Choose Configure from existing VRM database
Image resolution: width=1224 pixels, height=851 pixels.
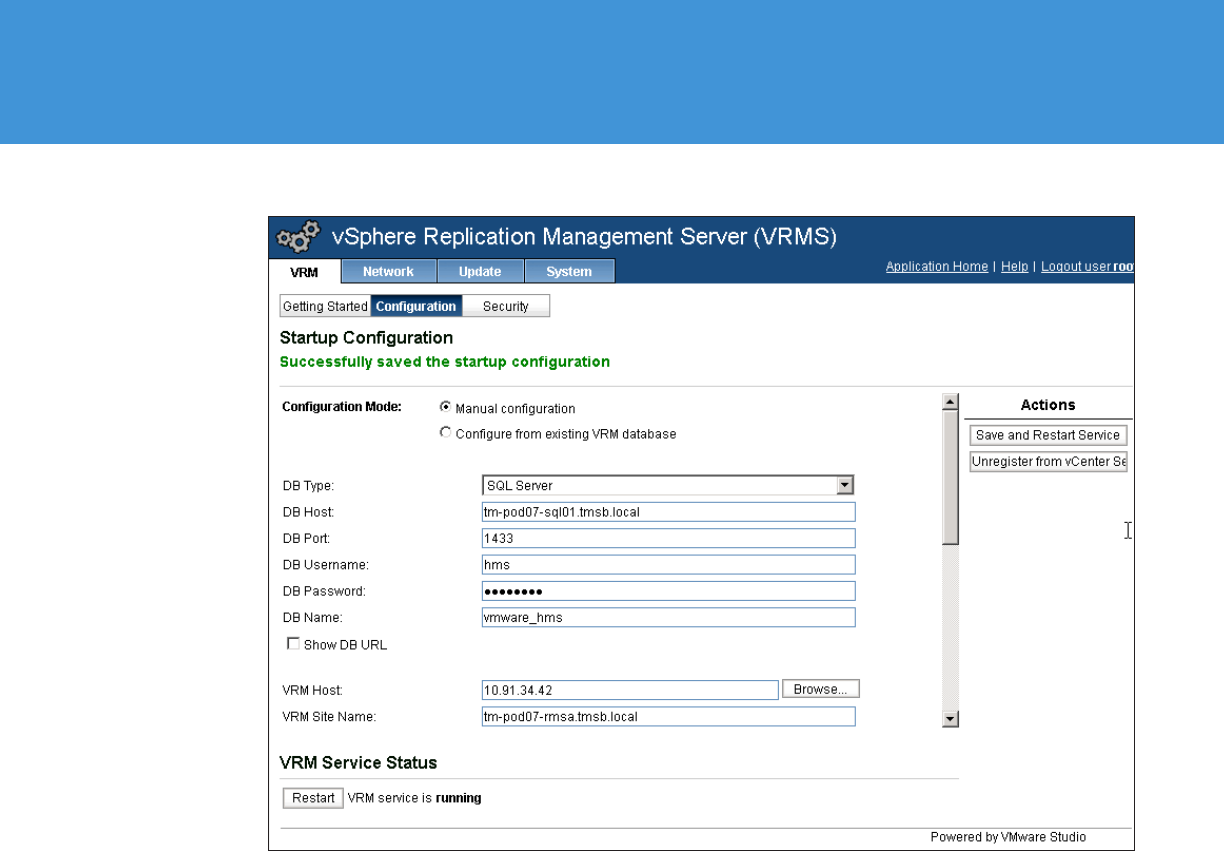point(445,433)
